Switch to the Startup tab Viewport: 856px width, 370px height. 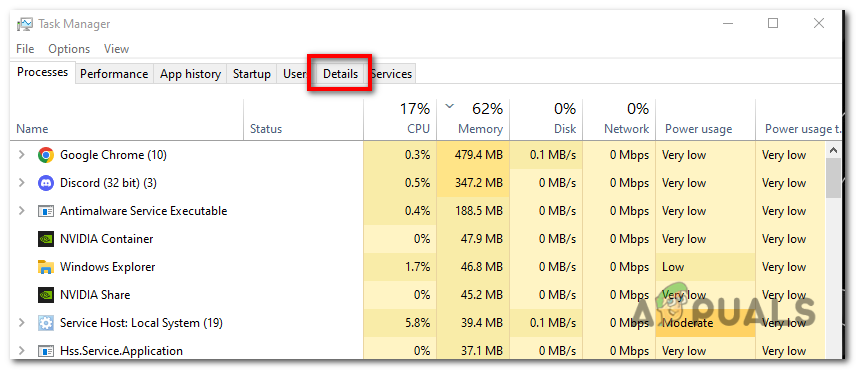(252, 74)
